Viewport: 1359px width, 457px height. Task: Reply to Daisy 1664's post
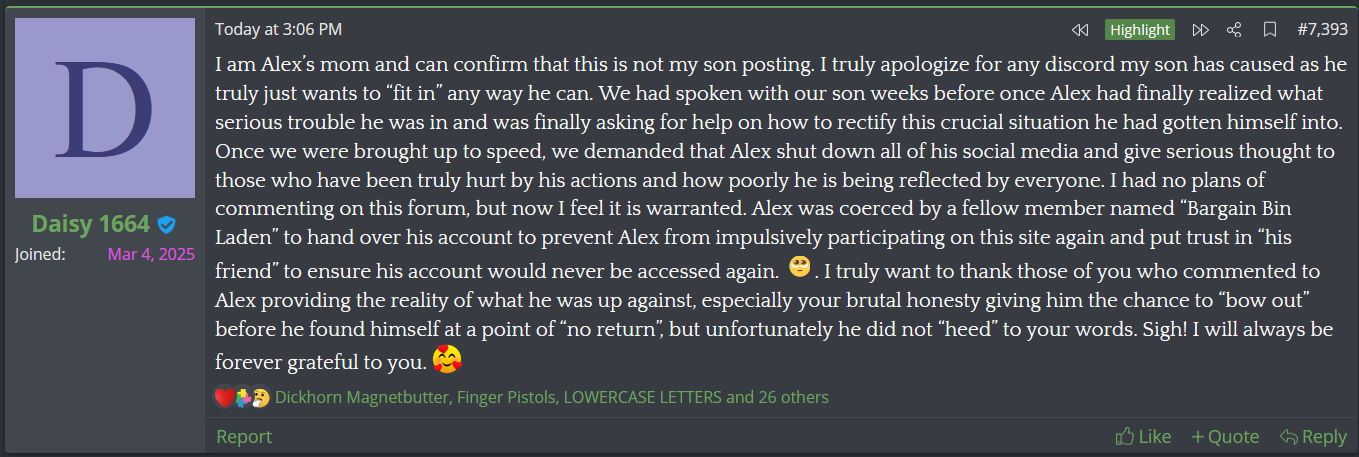tap(1313, 436)
